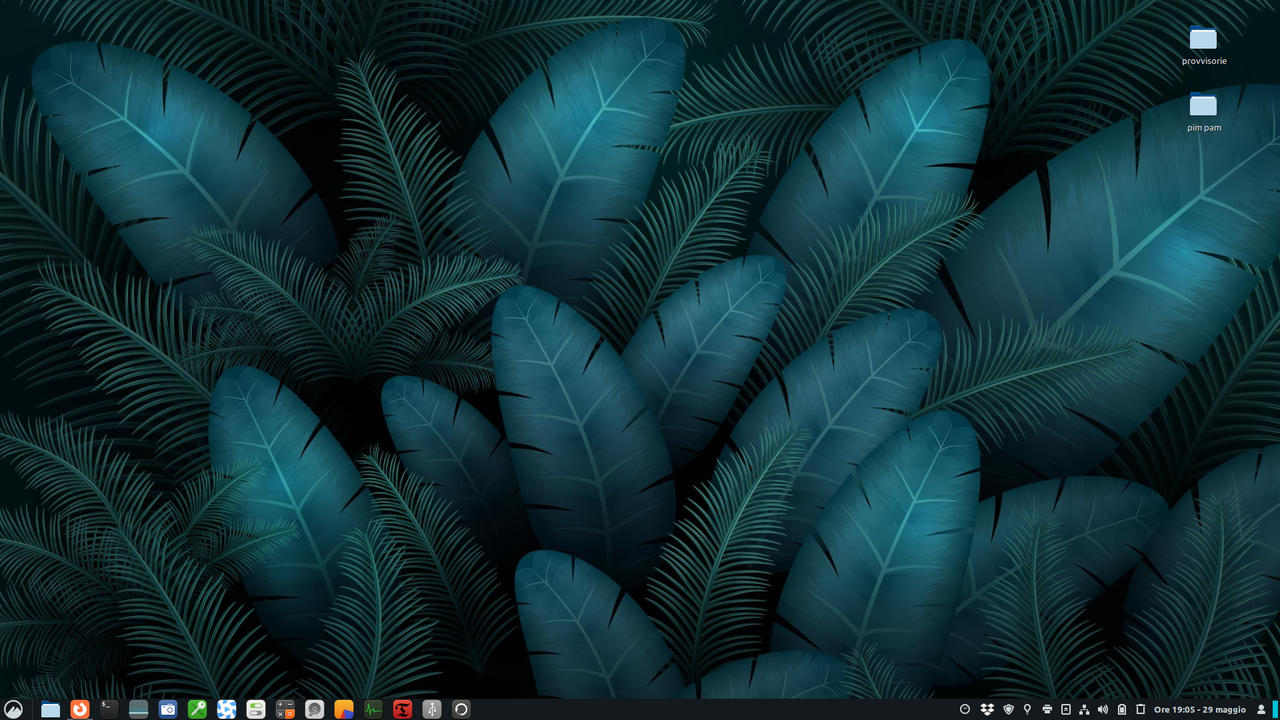Viewport: 1280px width, 720px height.
Task: Launch the blue camera screenshot app
Action: point(167,709)
